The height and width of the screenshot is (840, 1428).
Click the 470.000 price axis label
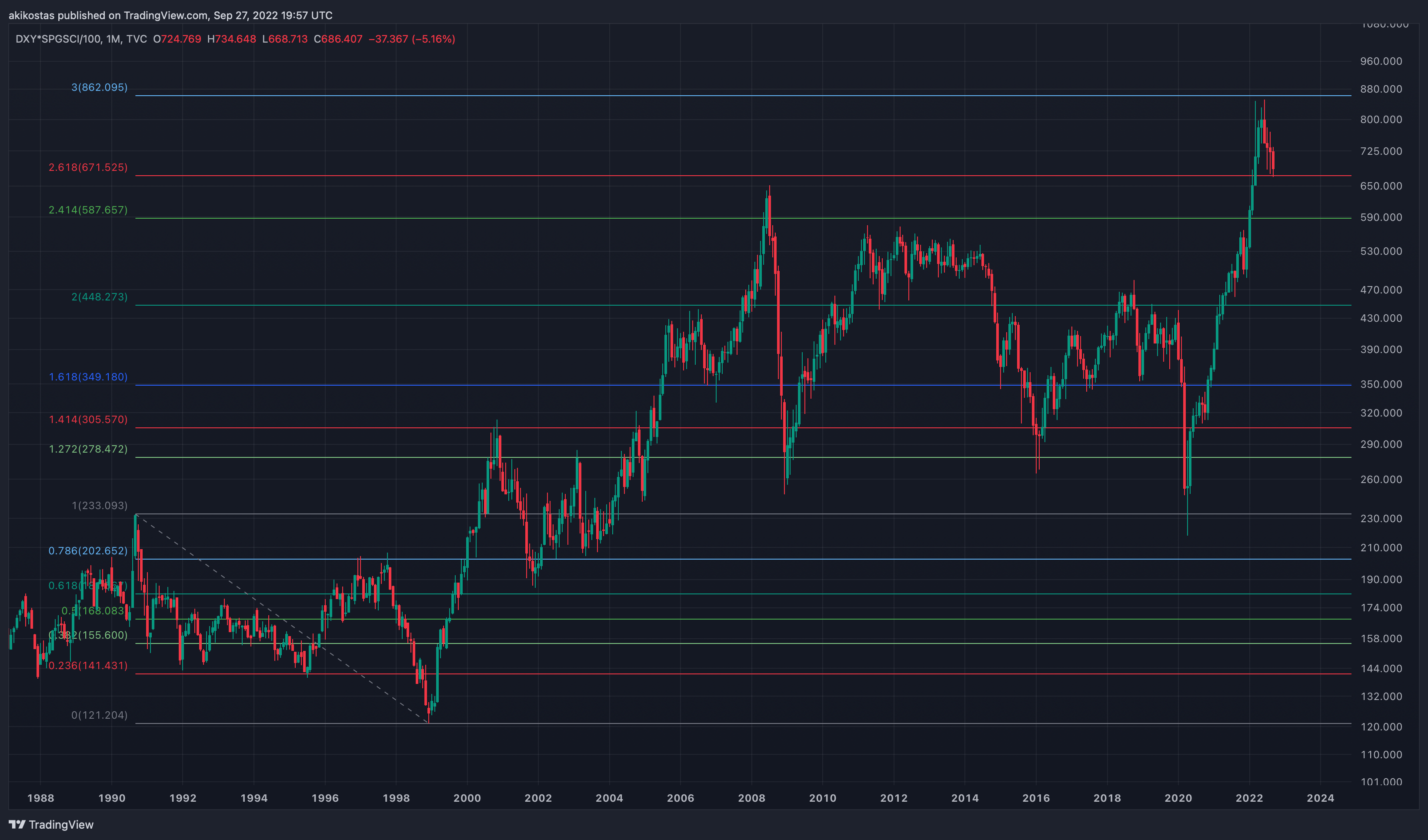click(1381, 290)
